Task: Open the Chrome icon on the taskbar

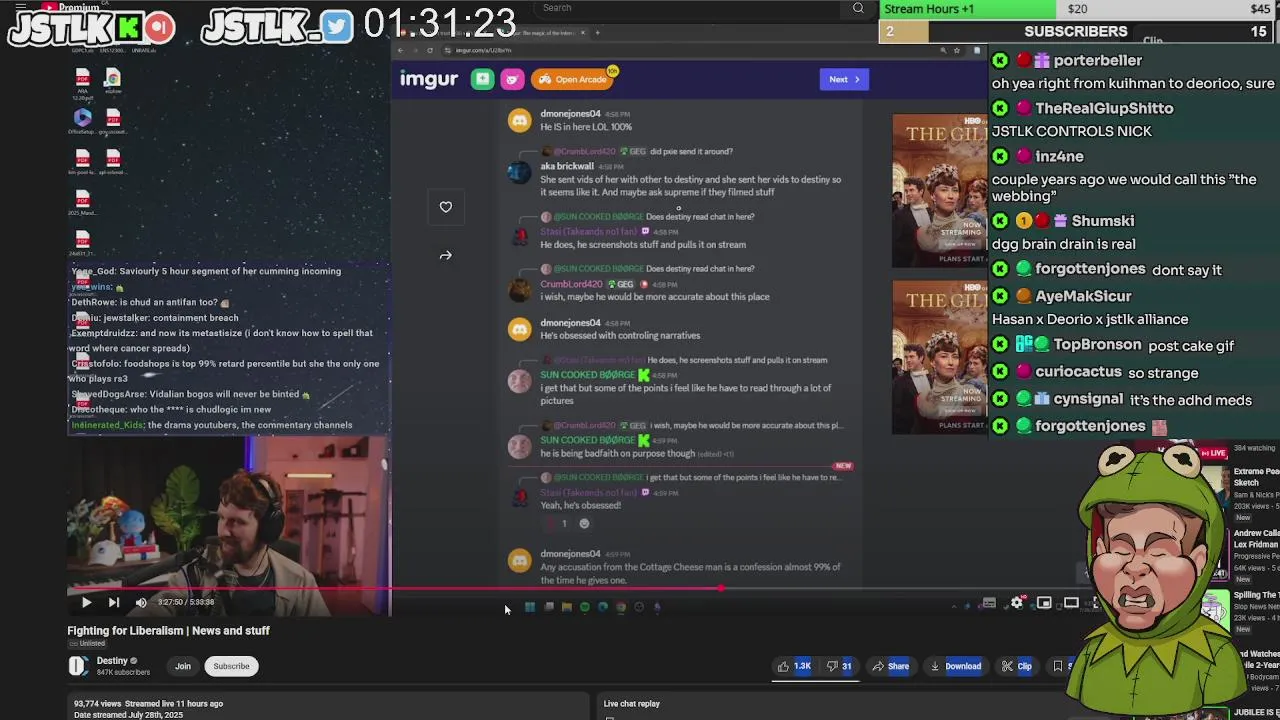Action: 621,607
